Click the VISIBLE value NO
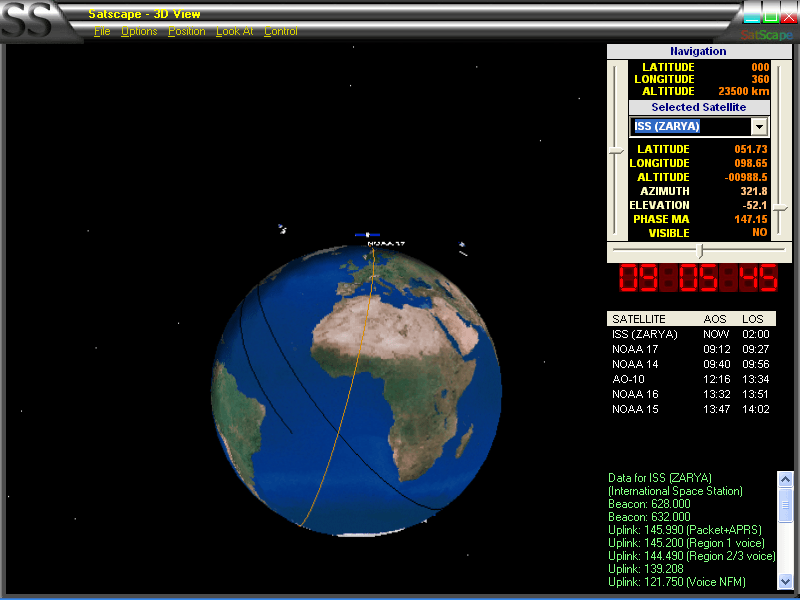Image resolution: width=800 pixels, height=600 pixels. click(x=760, y=233)
